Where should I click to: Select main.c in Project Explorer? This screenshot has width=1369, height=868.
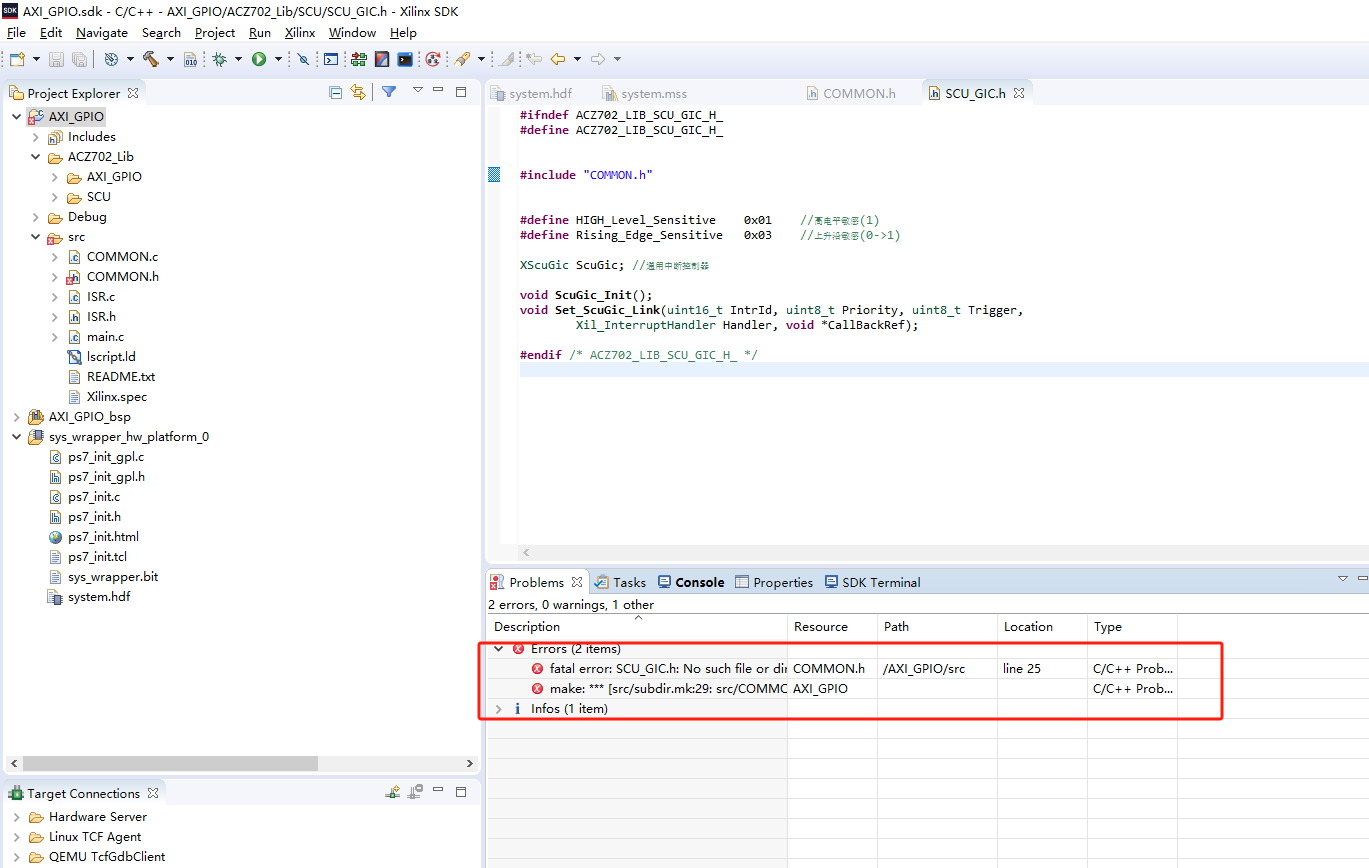click(105, 337)
